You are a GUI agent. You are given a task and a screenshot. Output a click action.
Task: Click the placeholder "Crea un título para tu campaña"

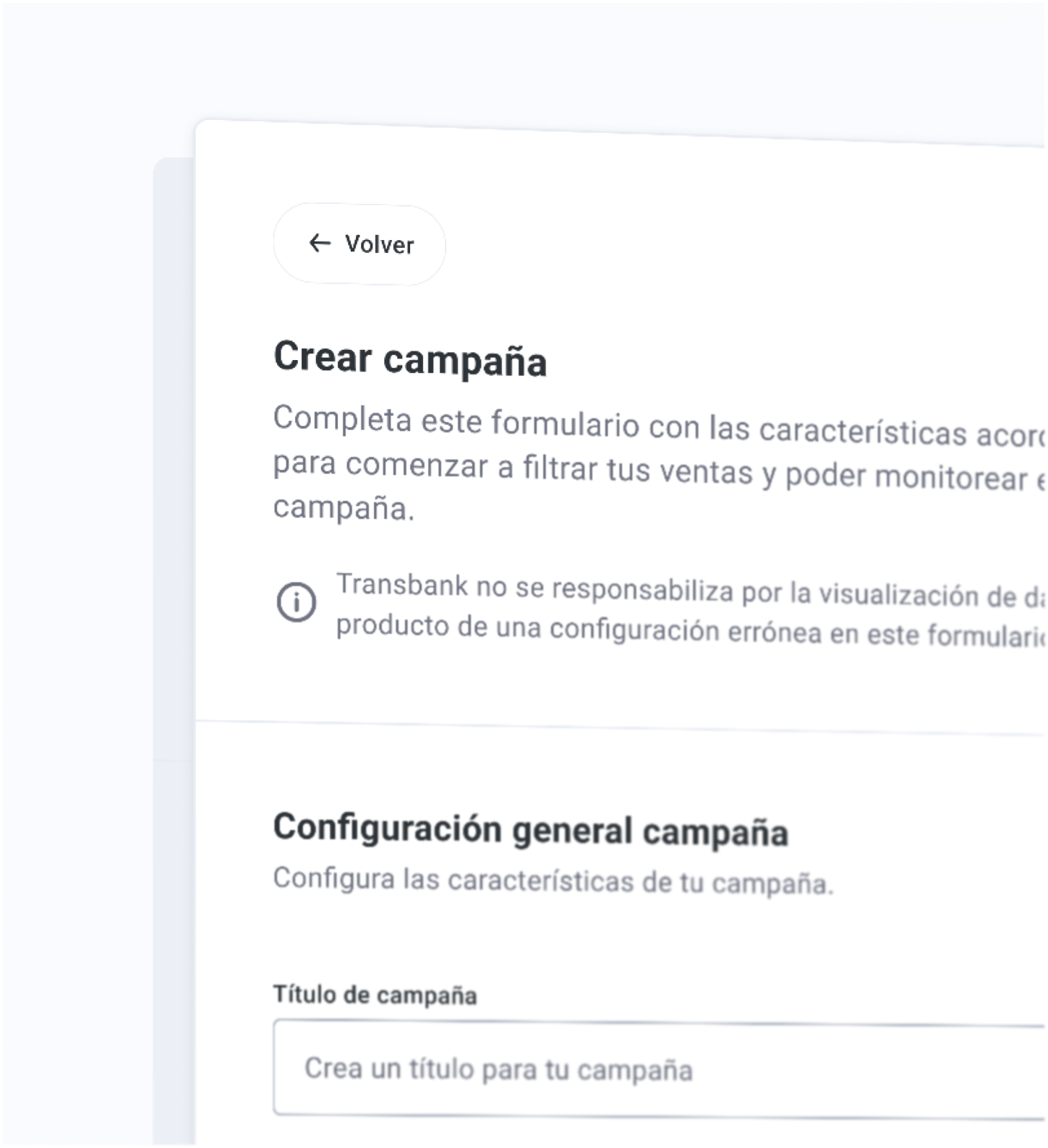[x=498, y=1069]
